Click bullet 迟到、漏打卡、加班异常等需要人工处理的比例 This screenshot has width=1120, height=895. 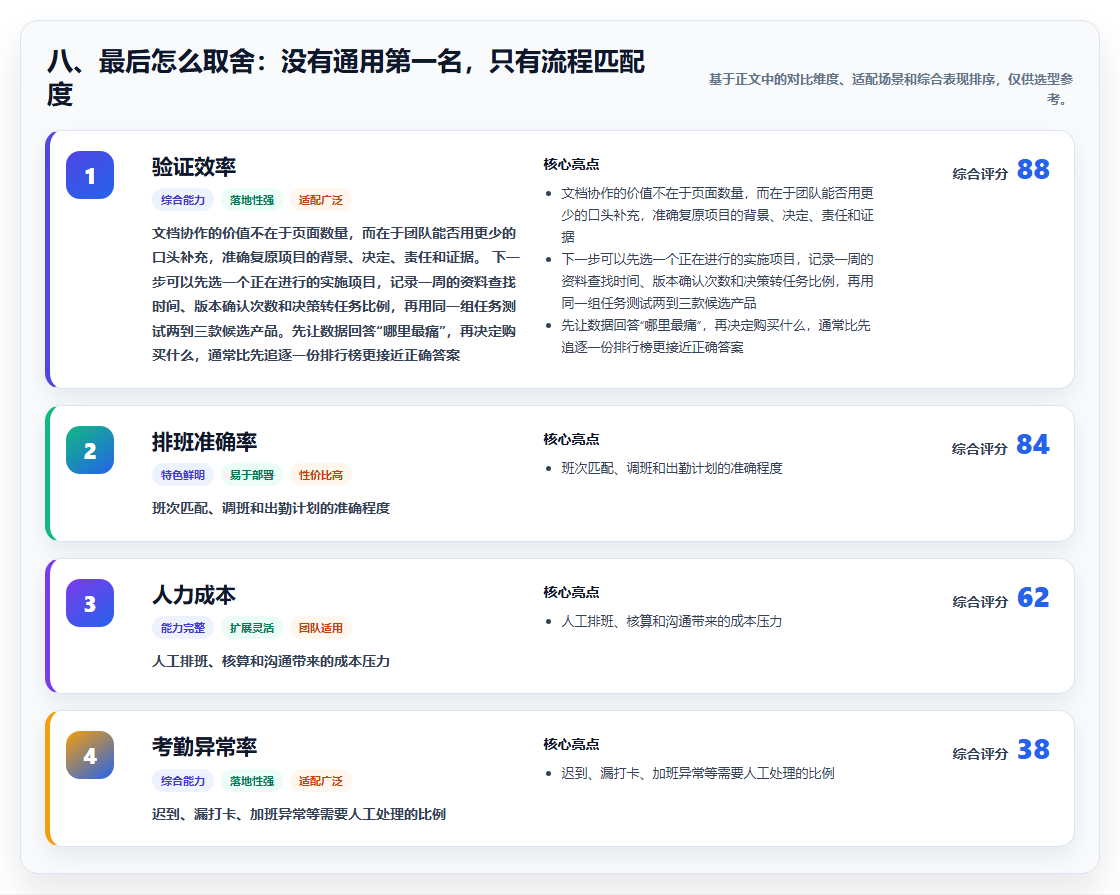(698, 773)
